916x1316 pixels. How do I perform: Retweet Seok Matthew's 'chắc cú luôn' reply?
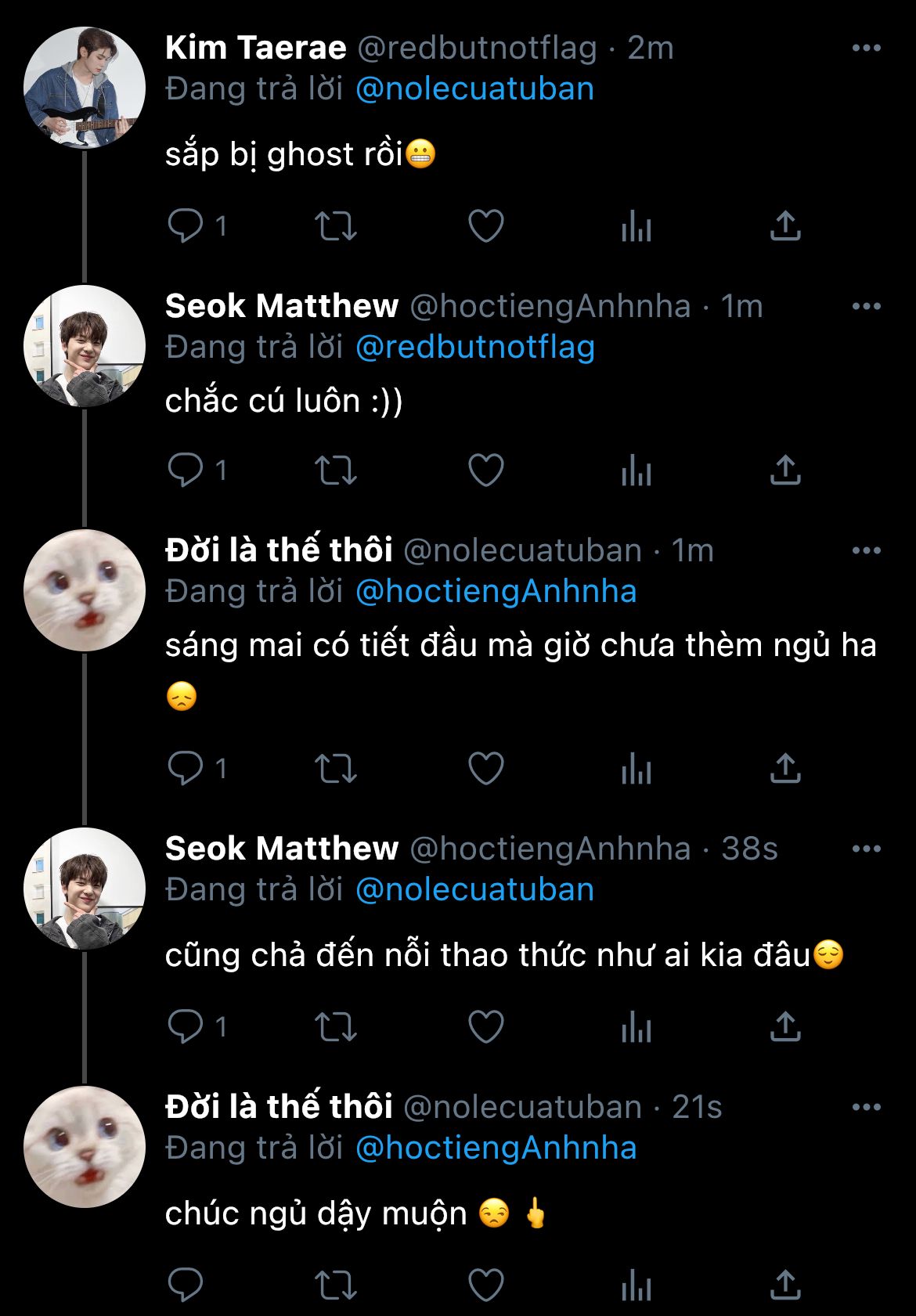(336, 471)
